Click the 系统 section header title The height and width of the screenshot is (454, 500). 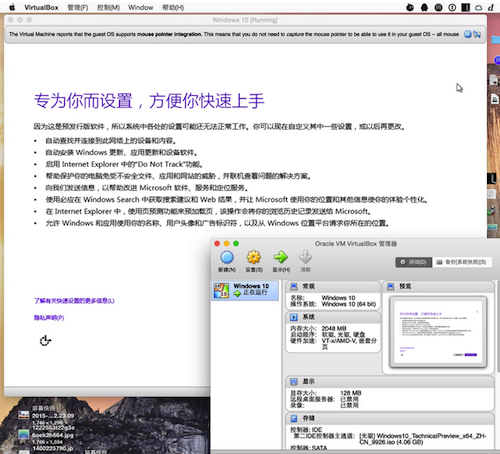(308, 317)
